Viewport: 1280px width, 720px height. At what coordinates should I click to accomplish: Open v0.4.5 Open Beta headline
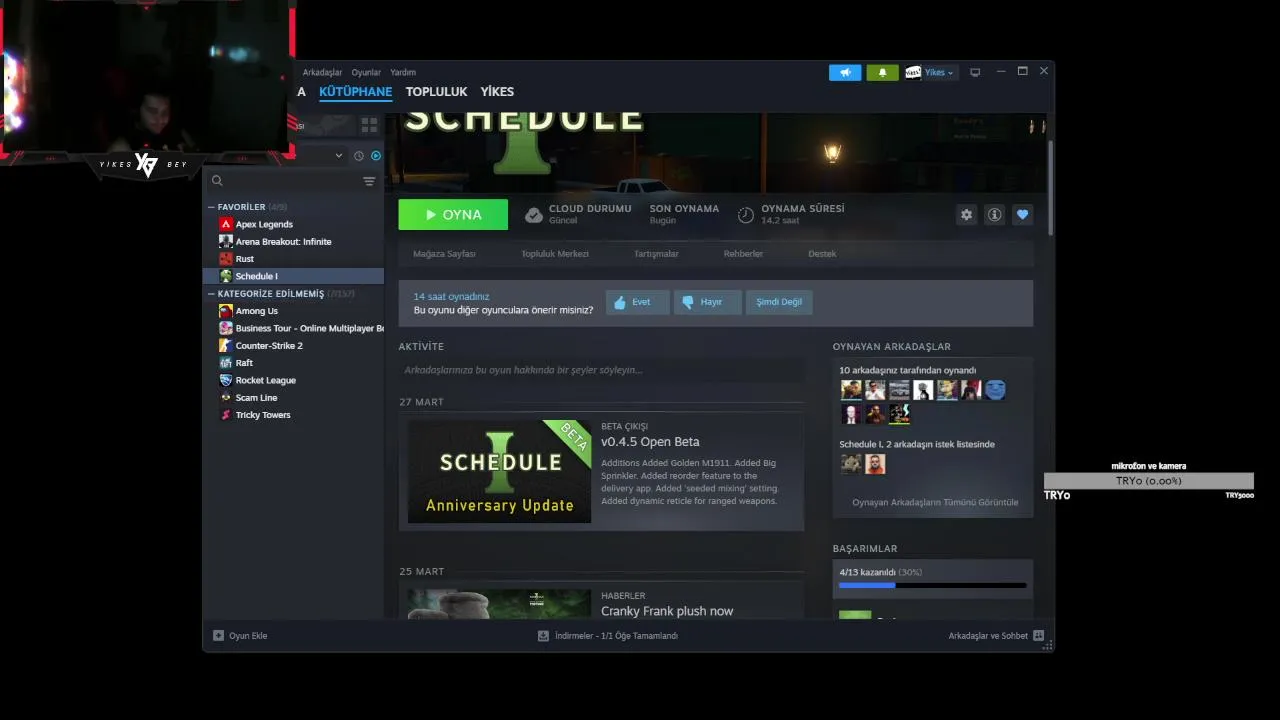tap(650, 442)
